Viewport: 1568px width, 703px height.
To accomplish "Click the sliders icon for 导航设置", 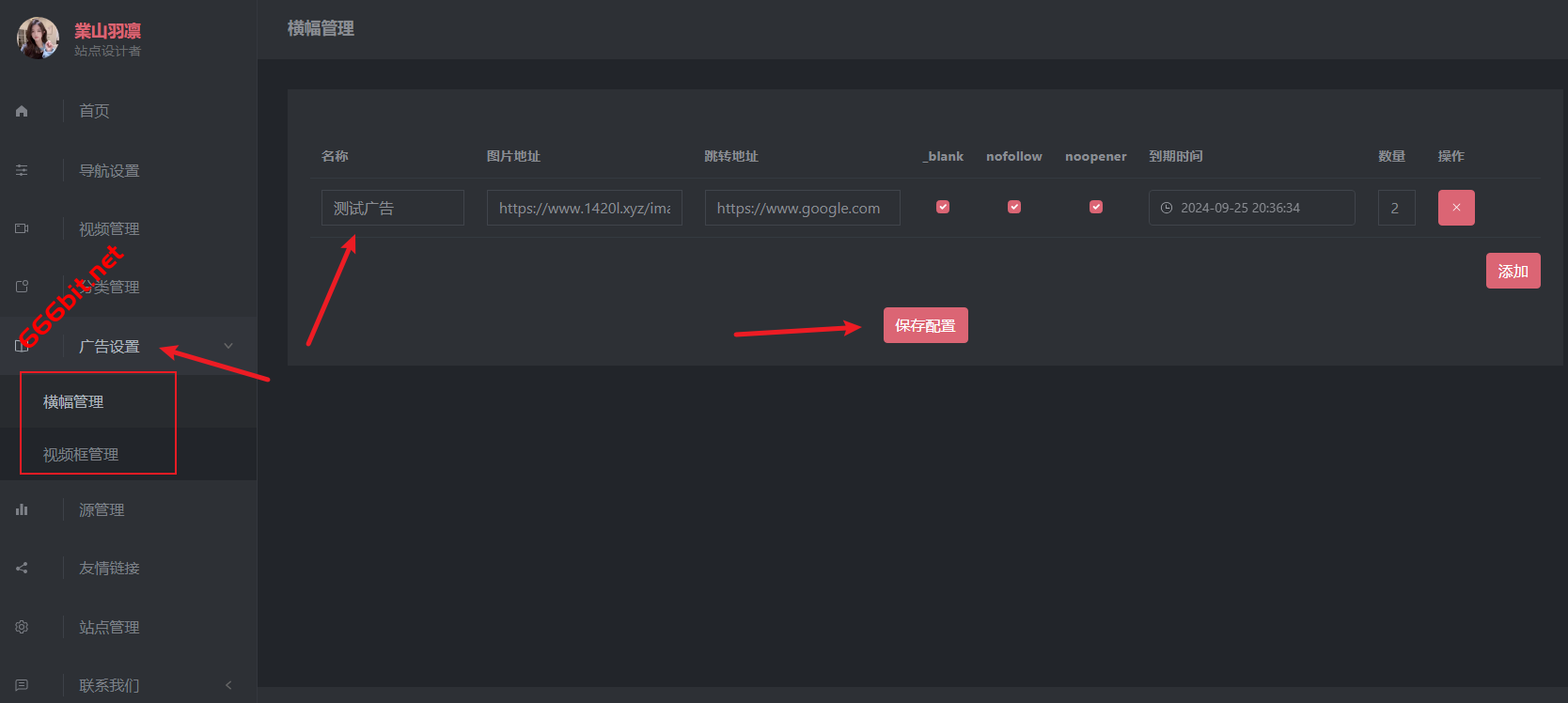I will (x=22, y=170).
